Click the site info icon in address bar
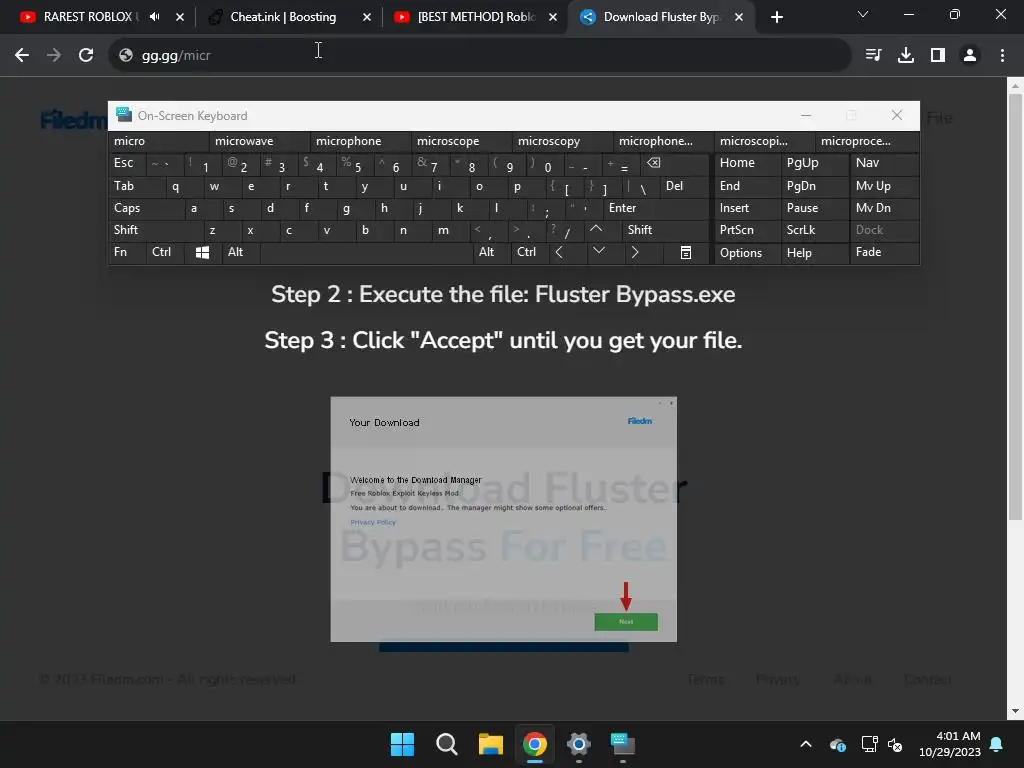The image size is (1024, 768). pyautogui.click(x=125, y=56)
